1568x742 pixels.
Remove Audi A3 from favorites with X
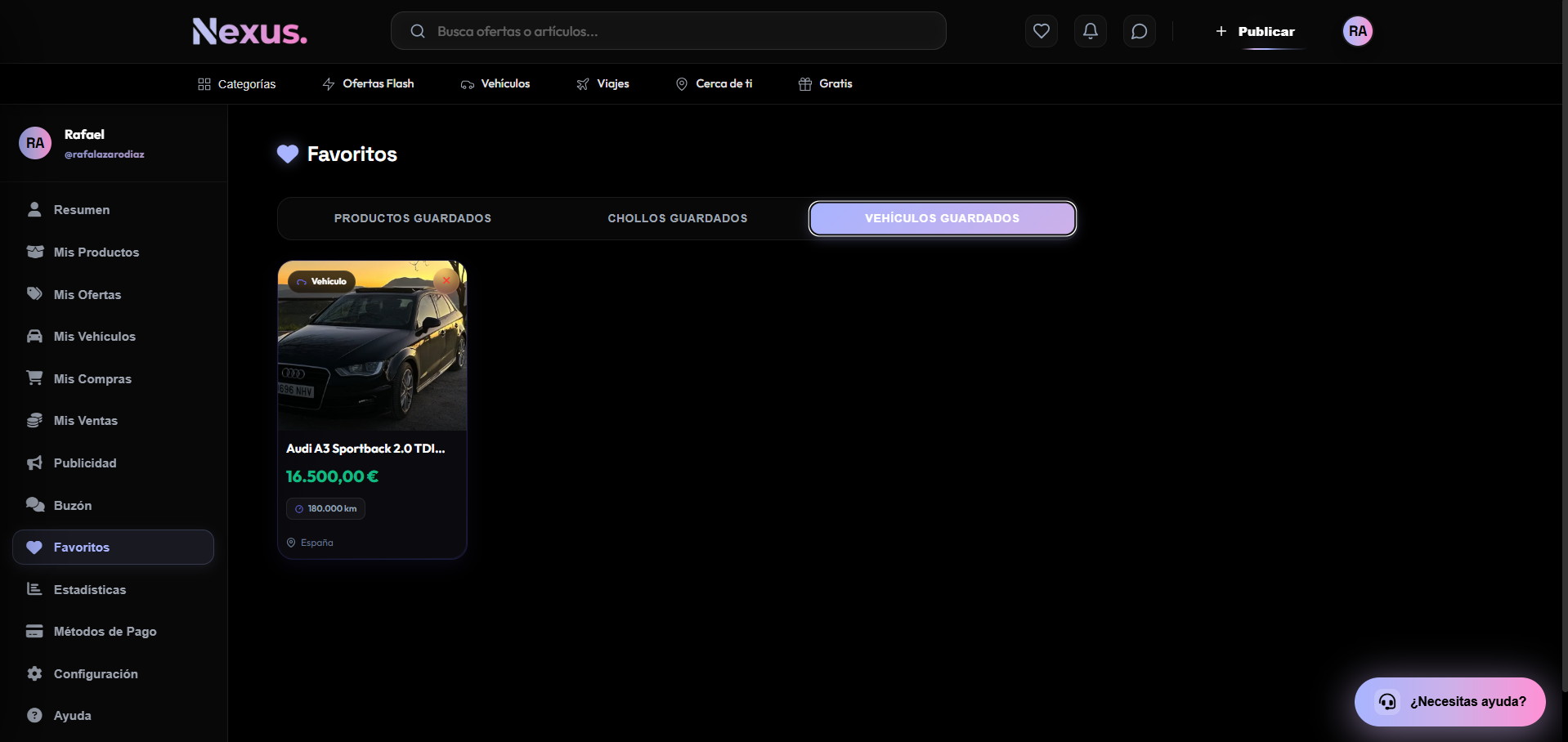(x=446, y=281)
